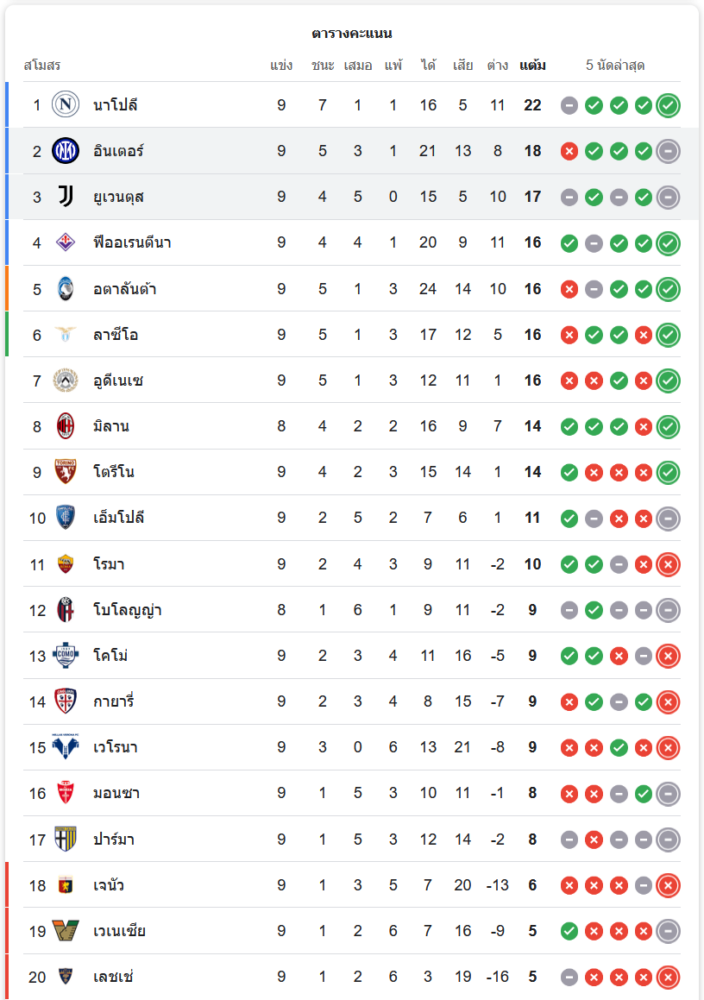
Task: Open the เวเนเซีย team row
Action: click(120, 931)
